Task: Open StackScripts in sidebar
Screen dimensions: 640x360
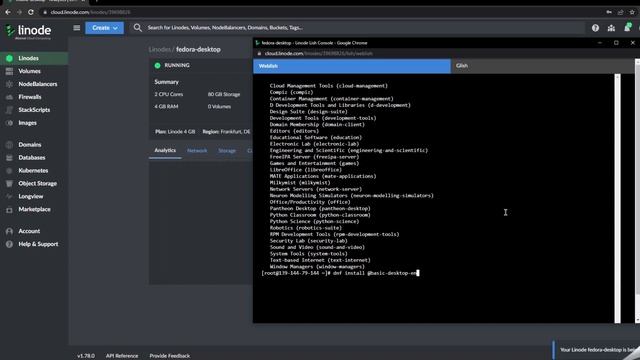Action: 34,110
